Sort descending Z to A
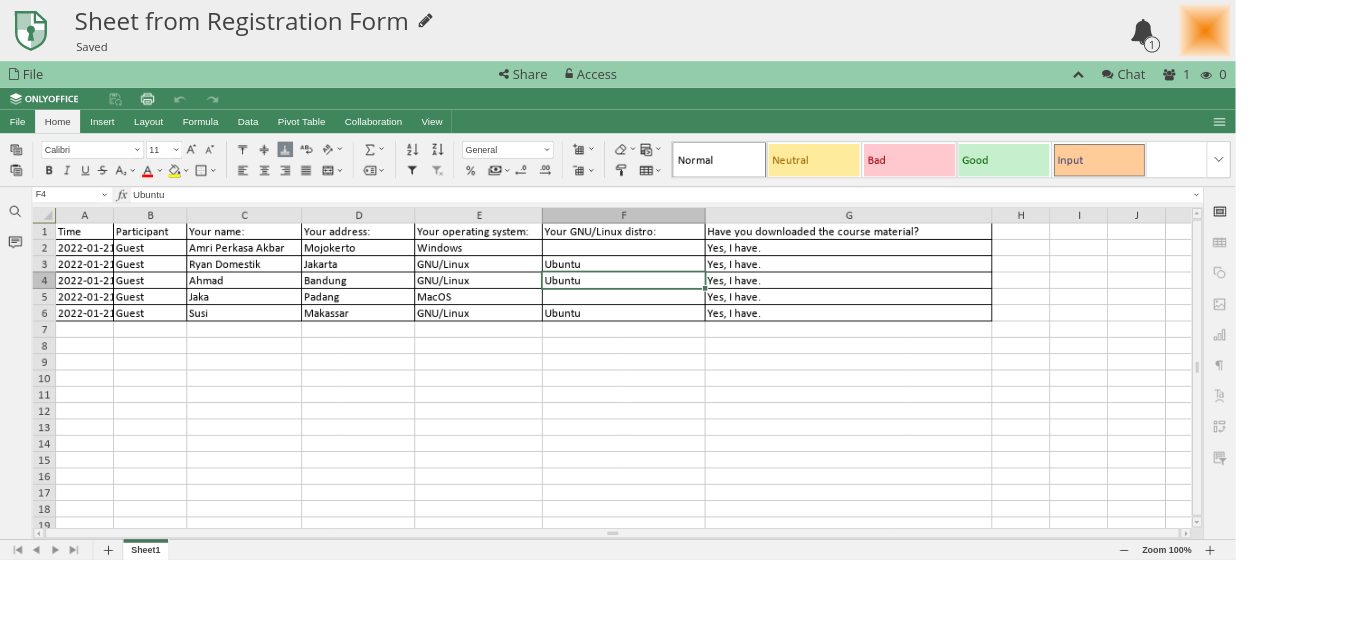This screenshot has width=1365, height=618. (x=437, y=150)
